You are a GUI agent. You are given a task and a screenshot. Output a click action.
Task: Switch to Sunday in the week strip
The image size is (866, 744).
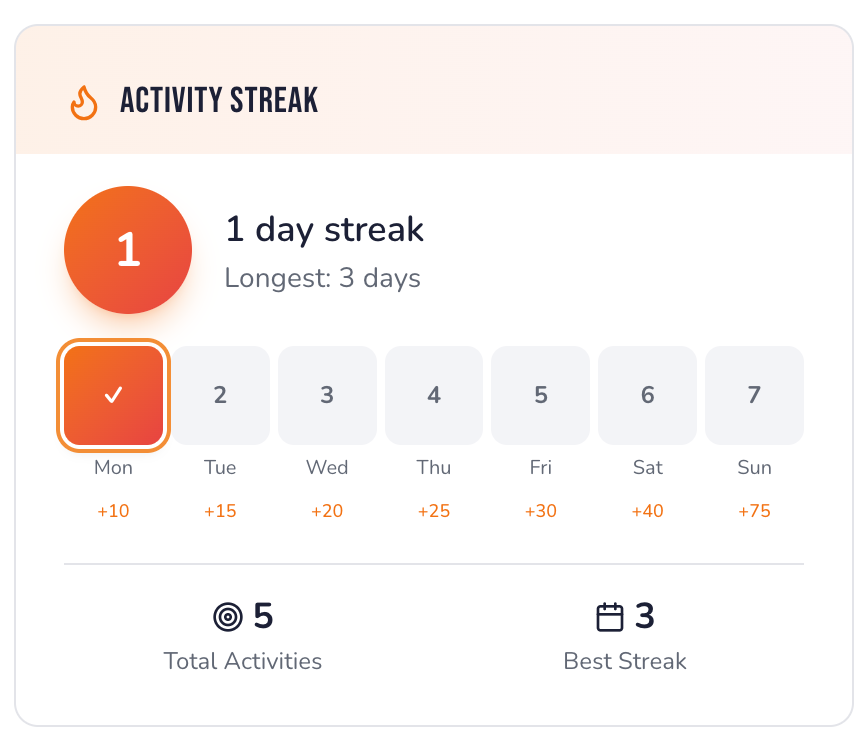(x=754, y=394)
